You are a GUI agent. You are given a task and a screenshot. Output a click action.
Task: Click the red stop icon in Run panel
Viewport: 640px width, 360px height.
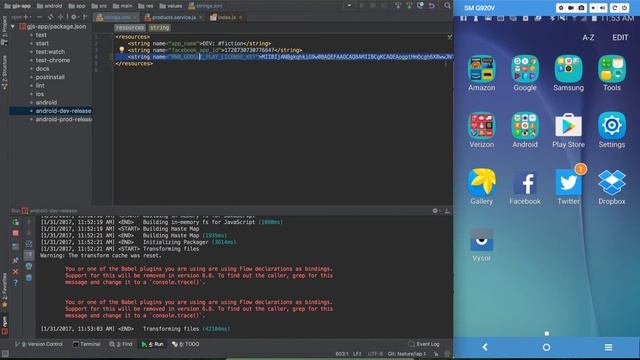coord(16,233)
